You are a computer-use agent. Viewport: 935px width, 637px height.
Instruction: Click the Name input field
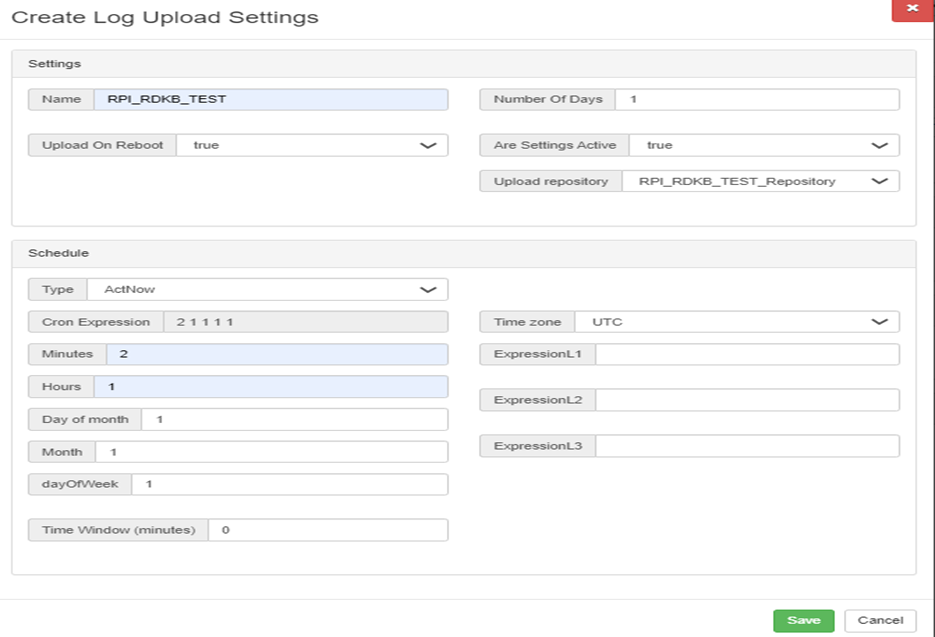click(x=270, y=99)
